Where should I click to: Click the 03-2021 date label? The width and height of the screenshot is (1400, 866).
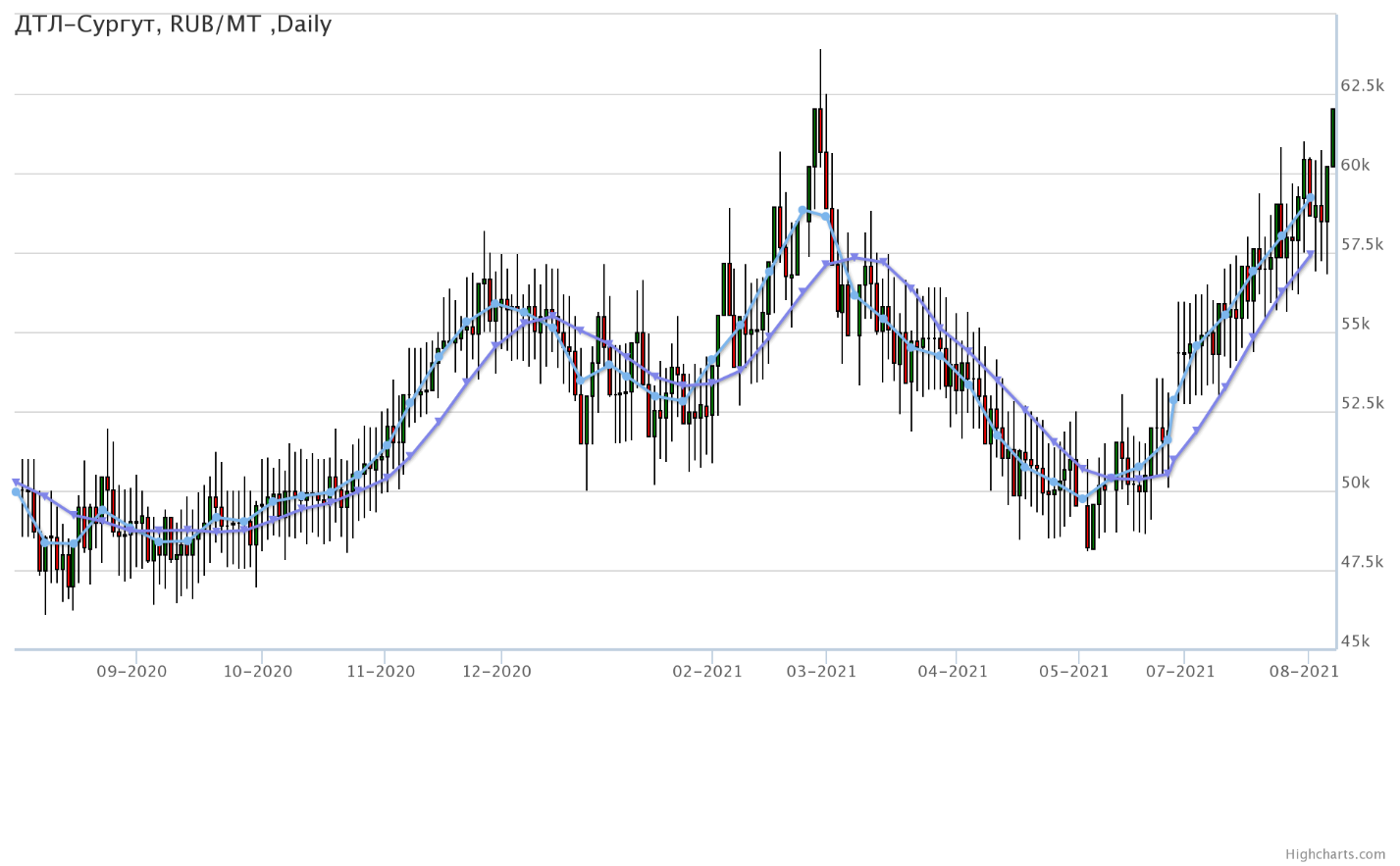coord(822,672)
